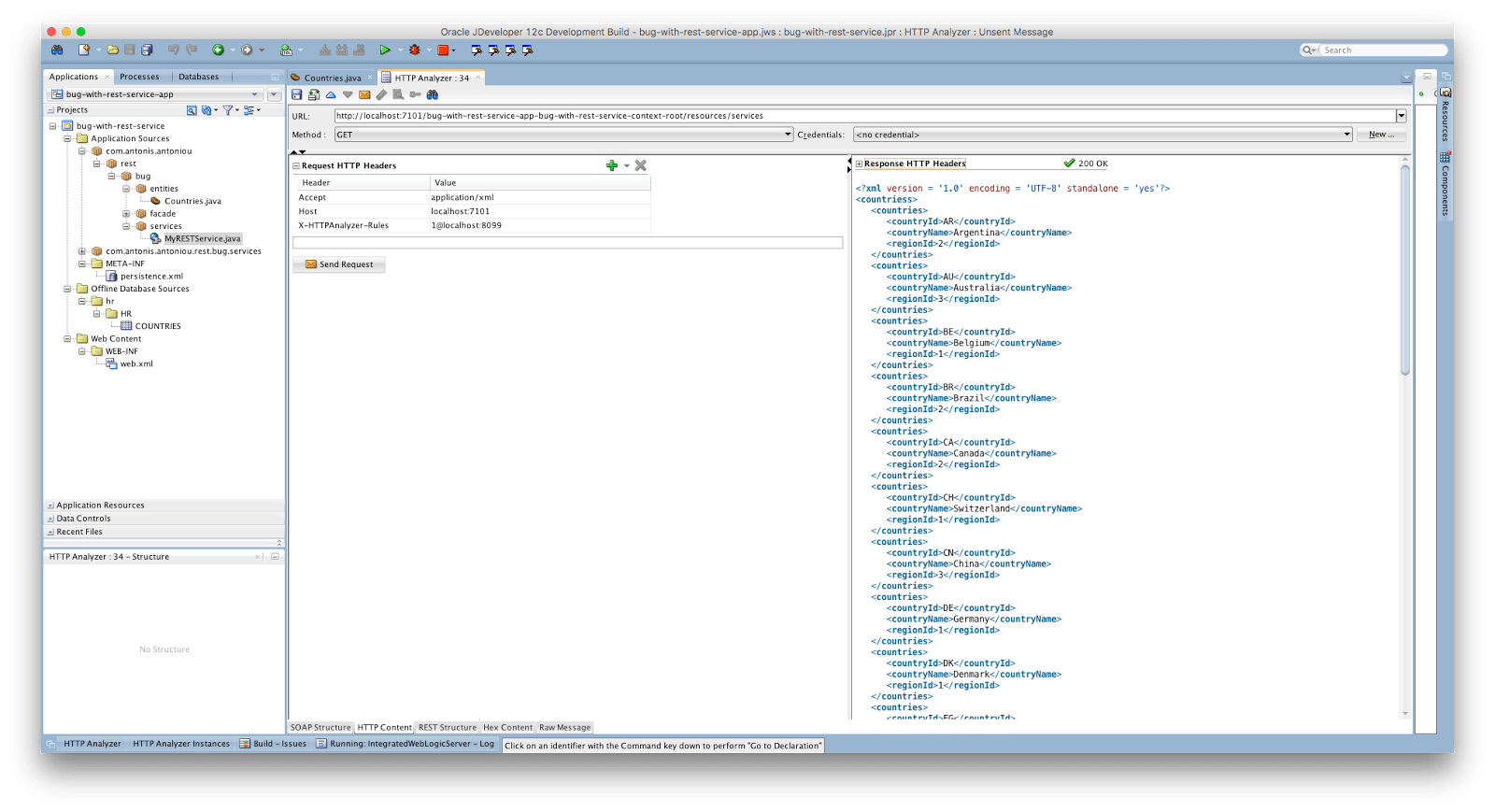Collapse the Request HTTP Headers section

(296, 166)
